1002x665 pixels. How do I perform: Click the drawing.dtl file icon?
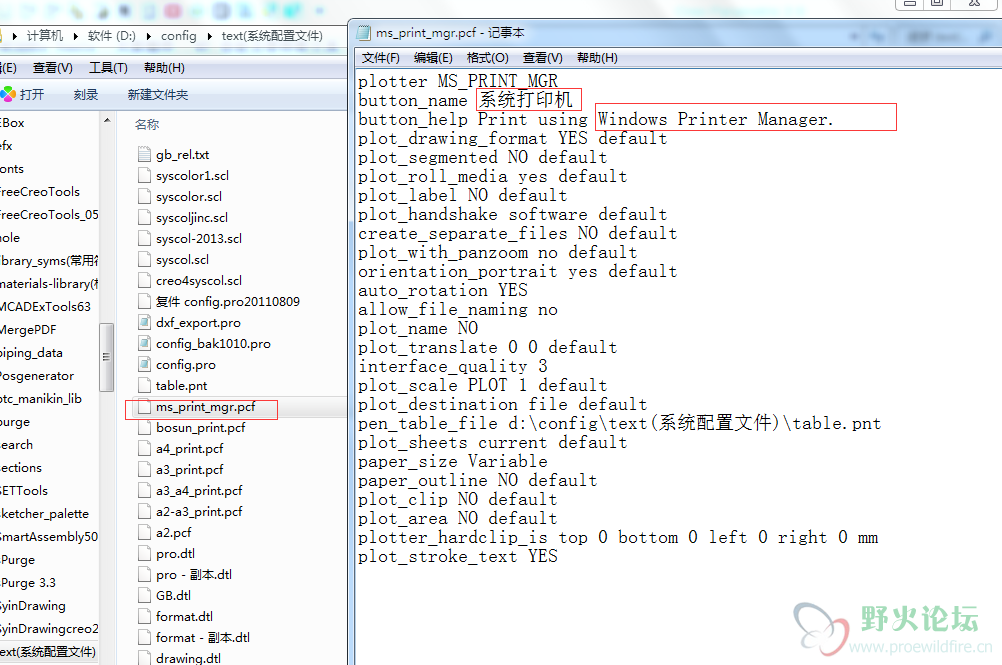point(144,658)
